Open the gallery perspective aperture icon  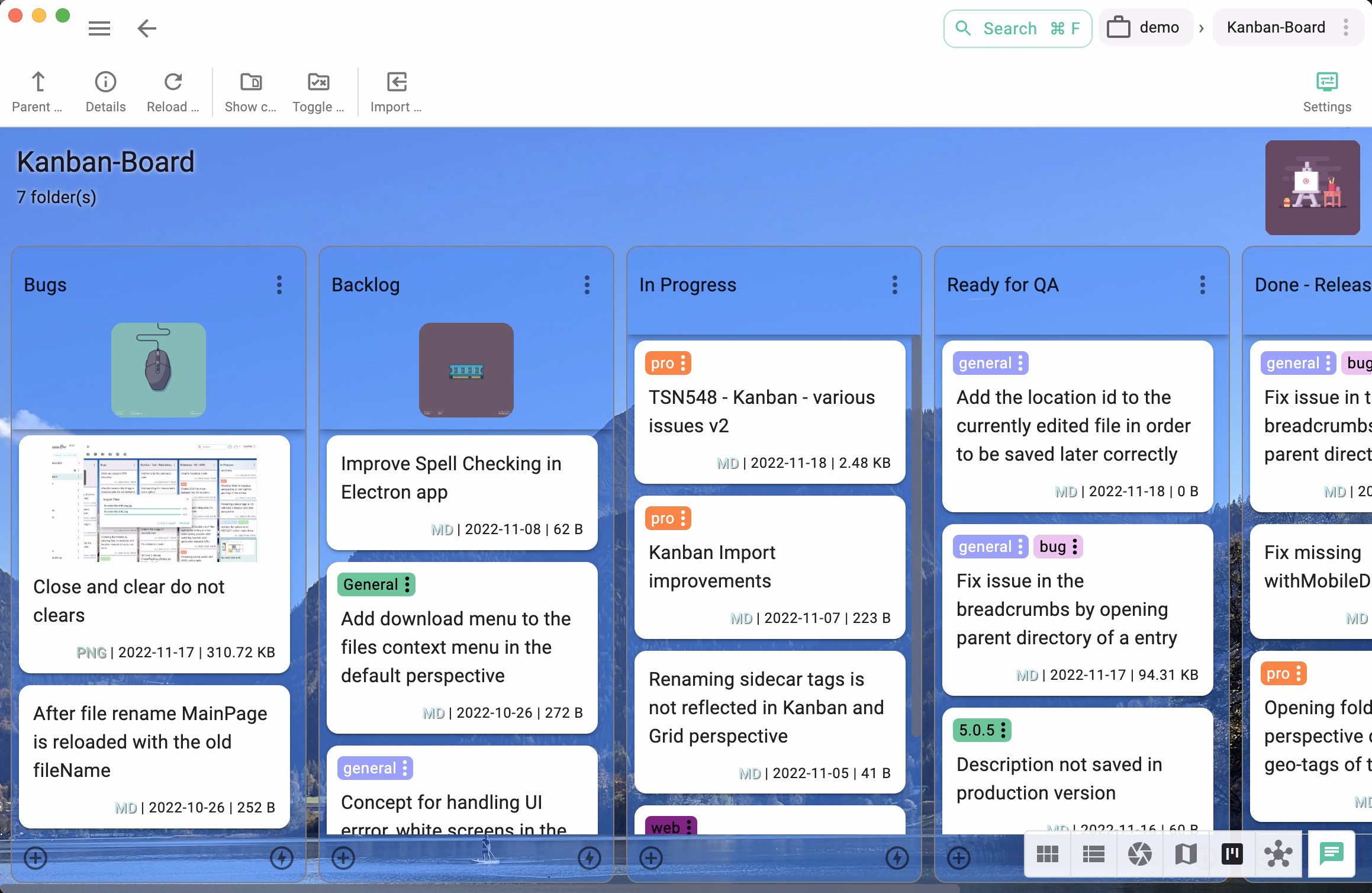(x=1139, y=853)
